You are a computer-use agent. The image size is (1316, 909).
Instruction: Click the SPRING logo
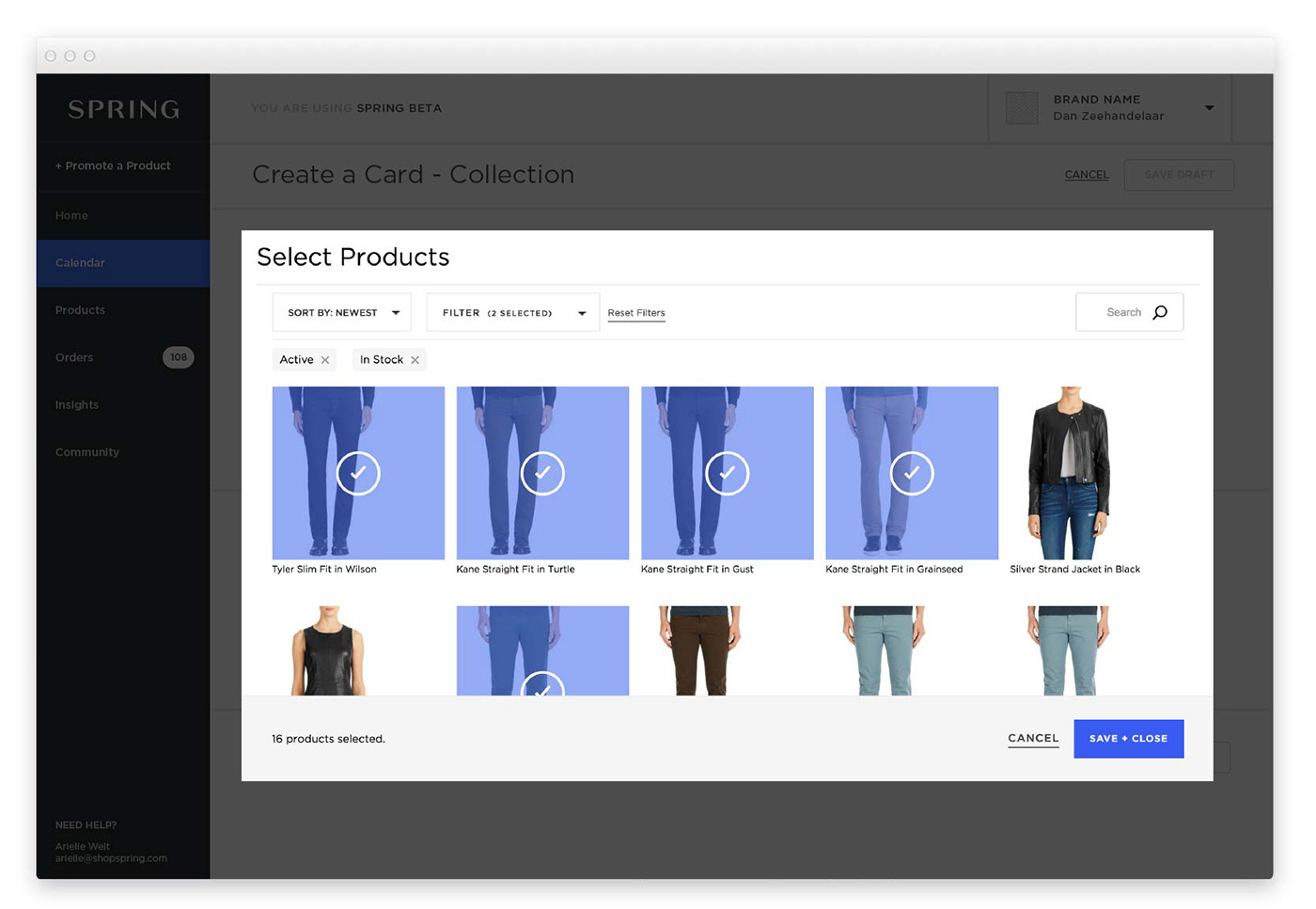tap(123, 109)
